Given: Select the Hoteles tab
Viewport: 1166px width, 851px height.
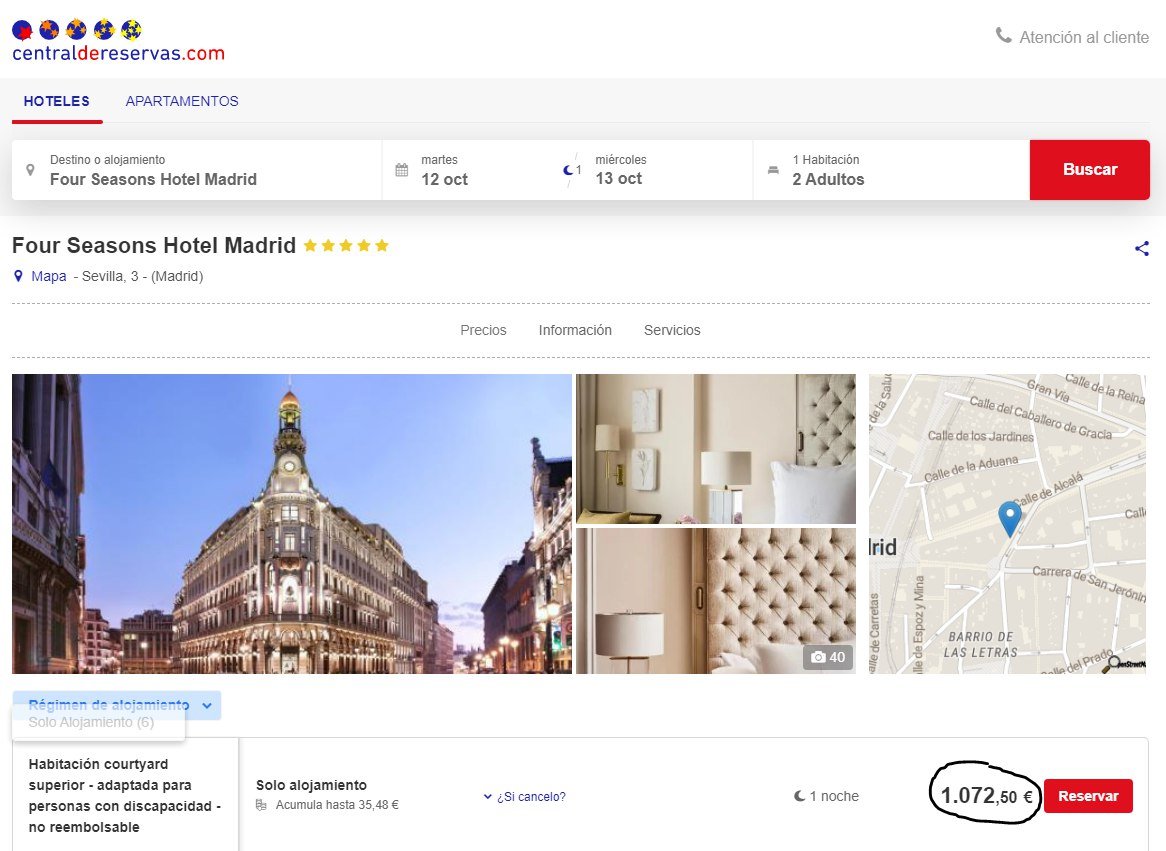Looking at the screenshot, I should pos(57,101).
